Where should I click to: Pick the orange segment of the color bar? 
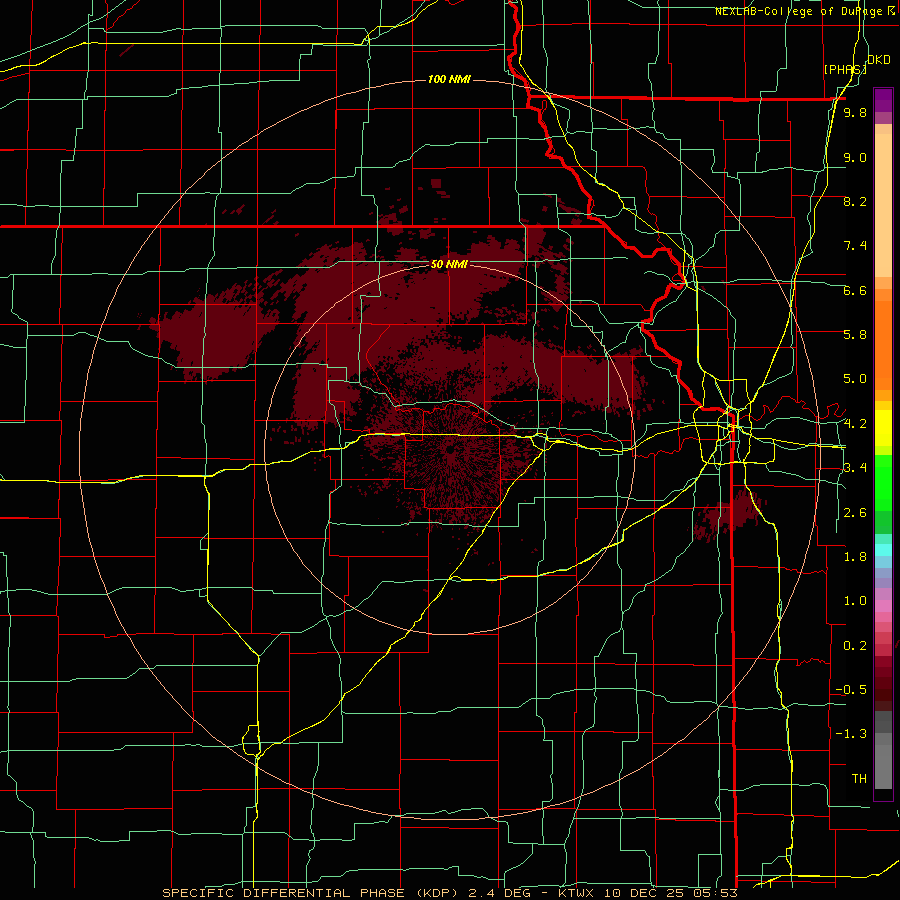click(883, 346)
